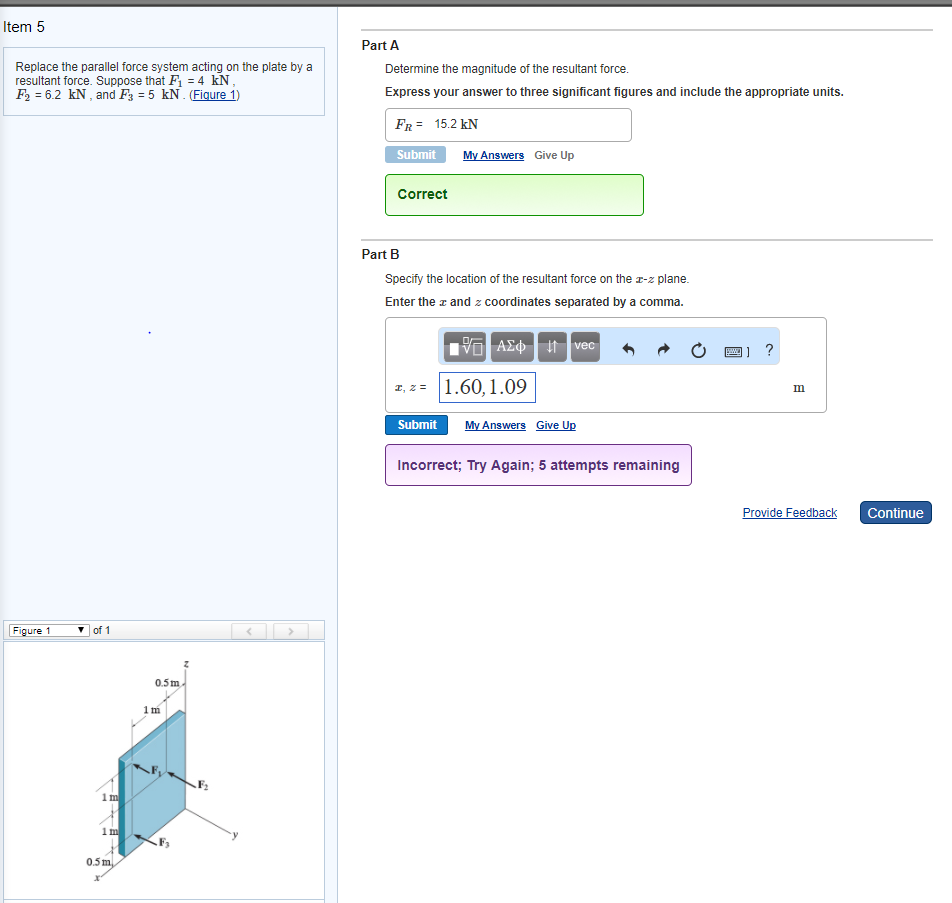Open keyboard shortcuts from the equation toolbar

[735, 350]
